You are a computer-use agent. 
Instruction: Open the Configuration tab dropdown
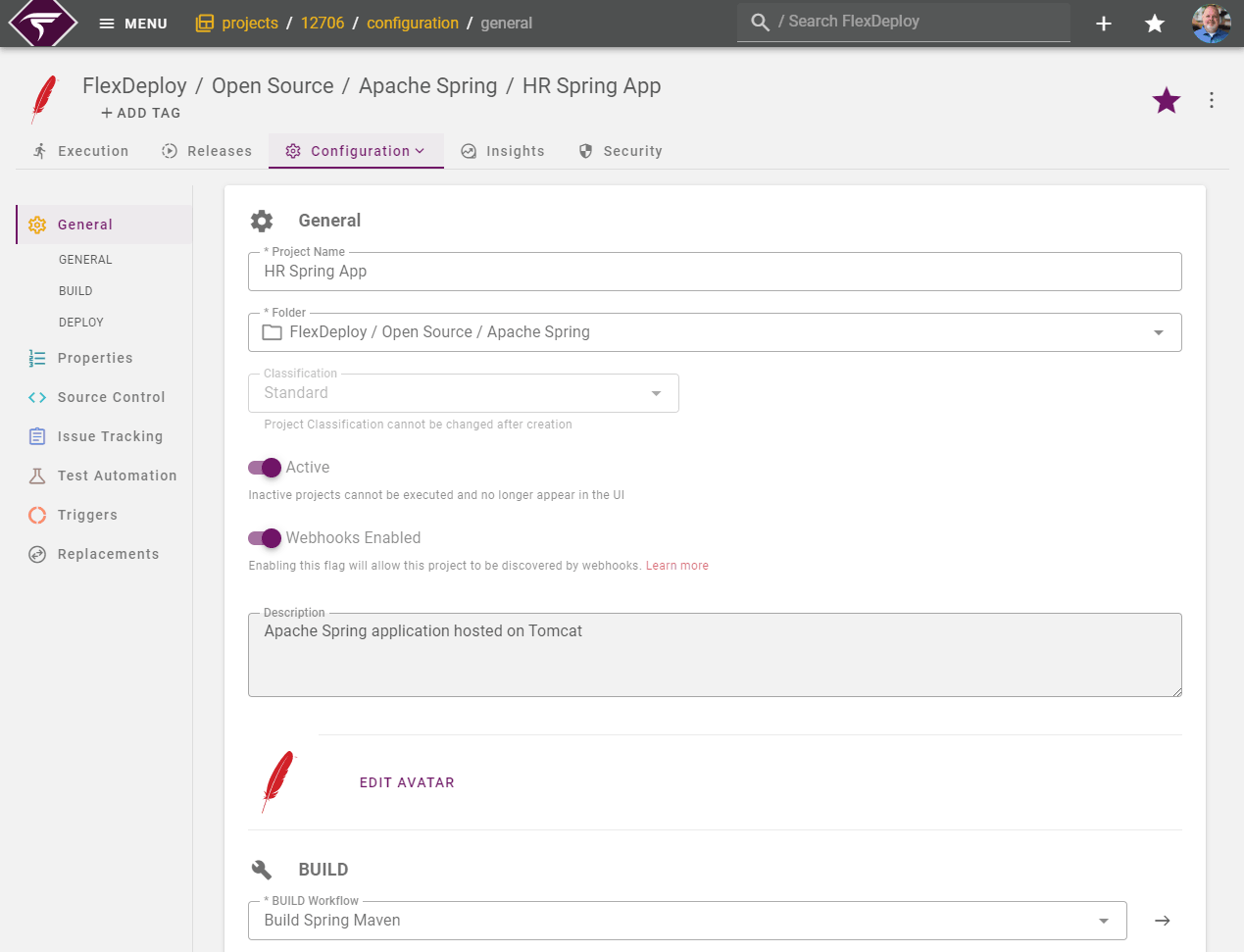[x=356, y=151]
